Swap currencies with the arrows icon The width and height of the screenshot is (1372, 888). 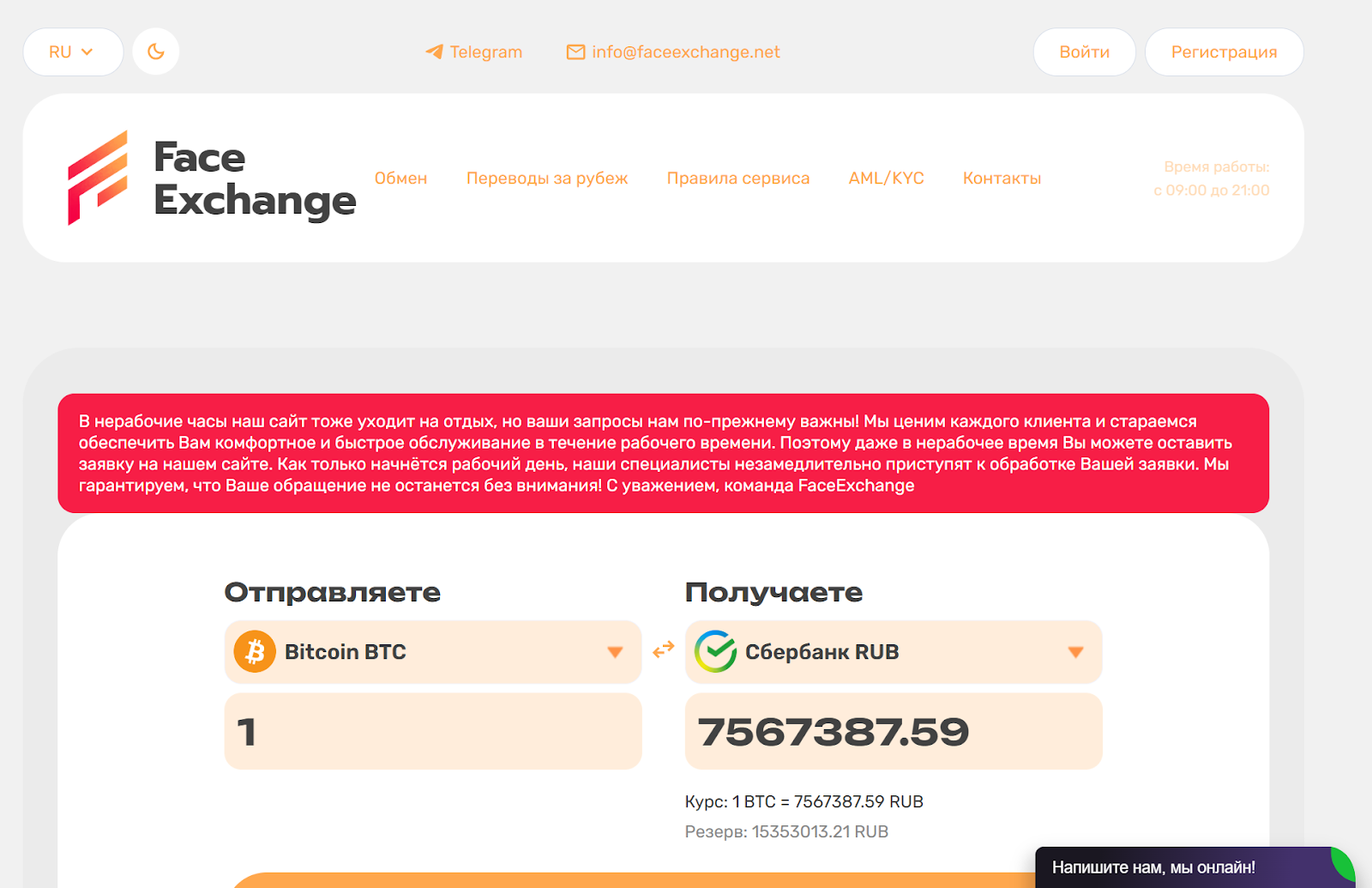[664, 650]
